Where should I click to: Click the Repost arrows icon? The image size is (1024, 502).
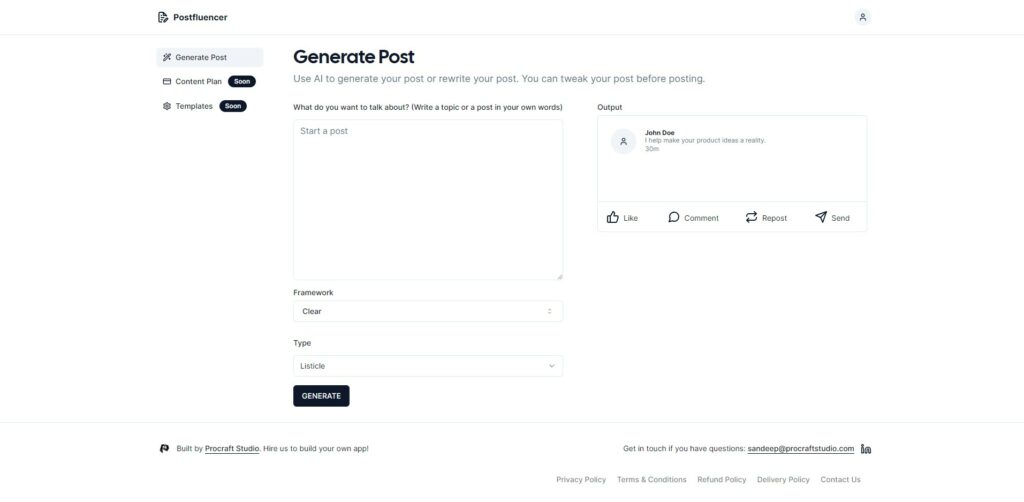(751, 217)
